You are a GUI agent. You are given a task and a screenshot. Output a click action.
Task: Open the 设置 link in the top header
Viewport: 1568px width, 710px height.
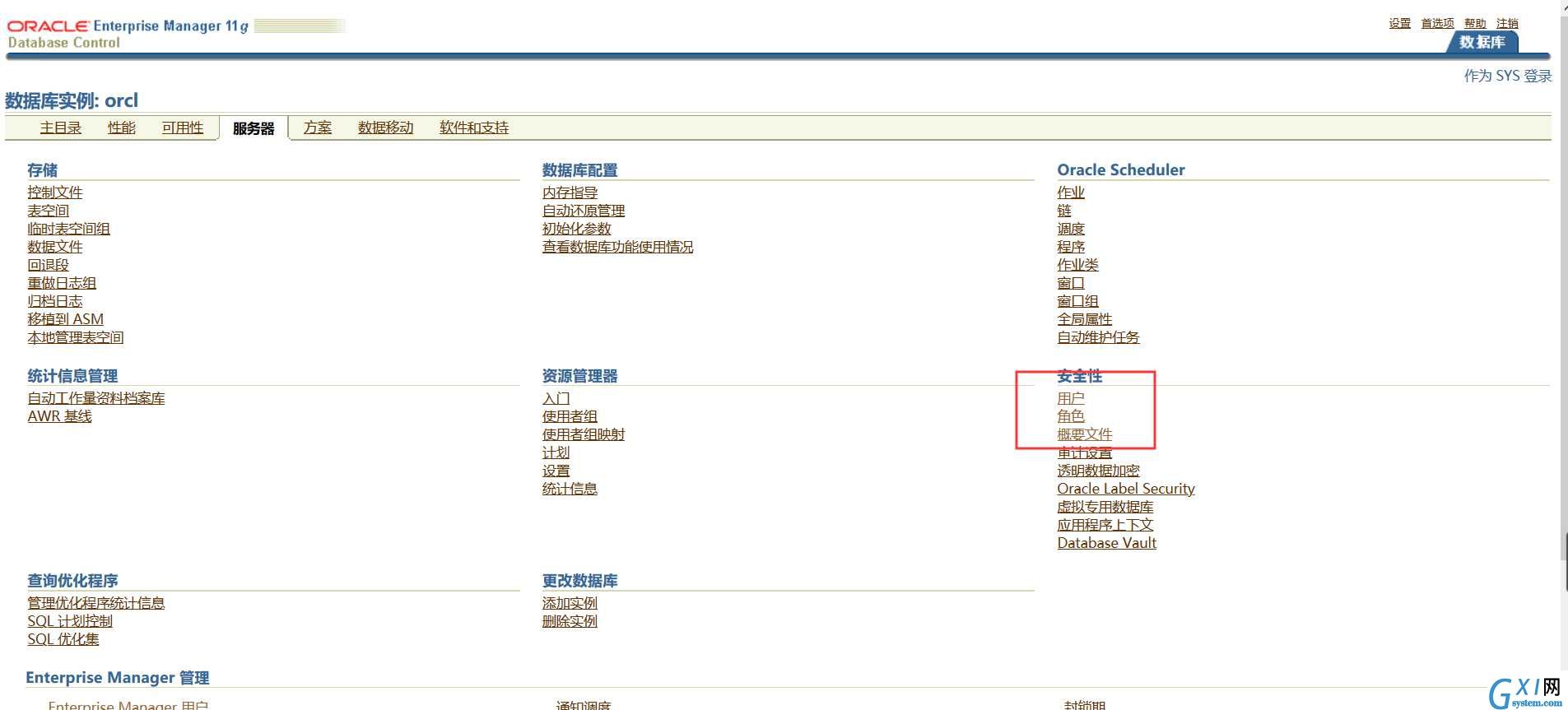tap(1399, 23)
